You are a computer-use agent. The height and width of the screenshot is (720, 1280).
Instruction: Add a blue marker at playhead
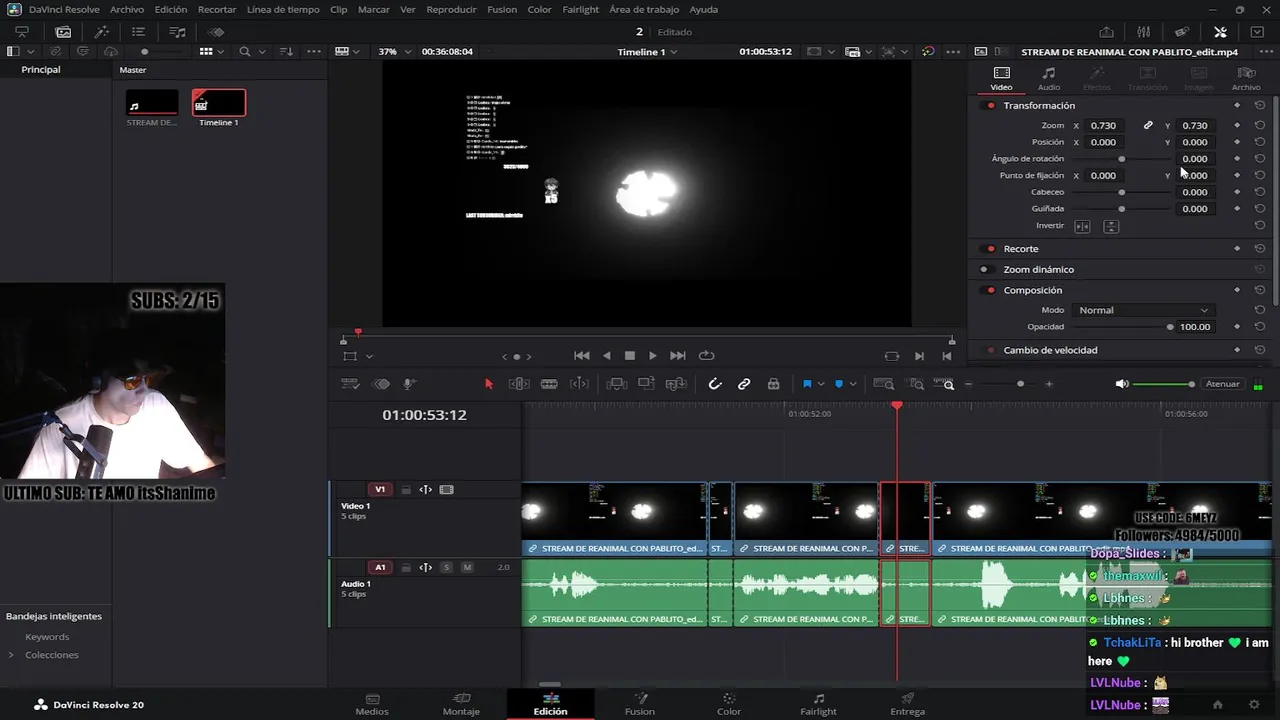839,384
